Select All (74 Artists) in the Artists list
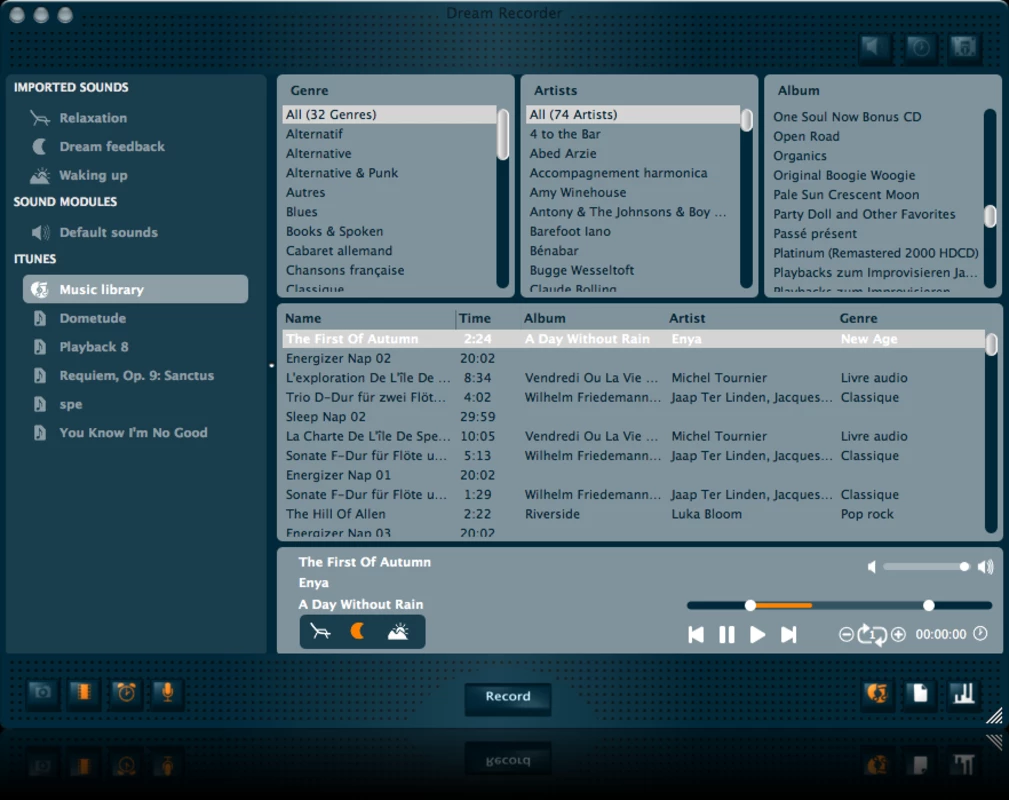Screen dimensions: 1009x800 pyautogui.click(x=633, y=115)
